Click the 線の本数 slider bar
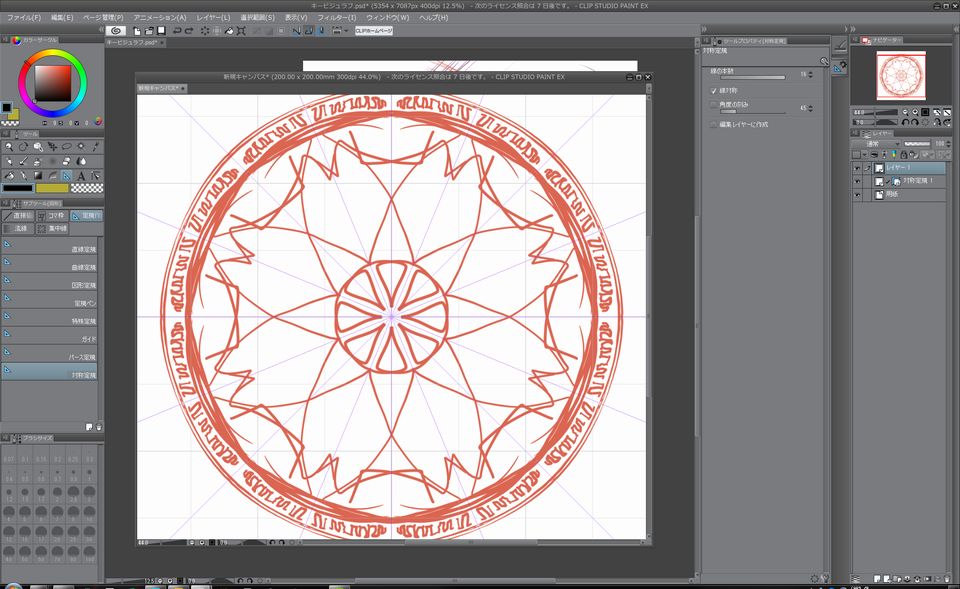The image size is (960, 589). 752,78
